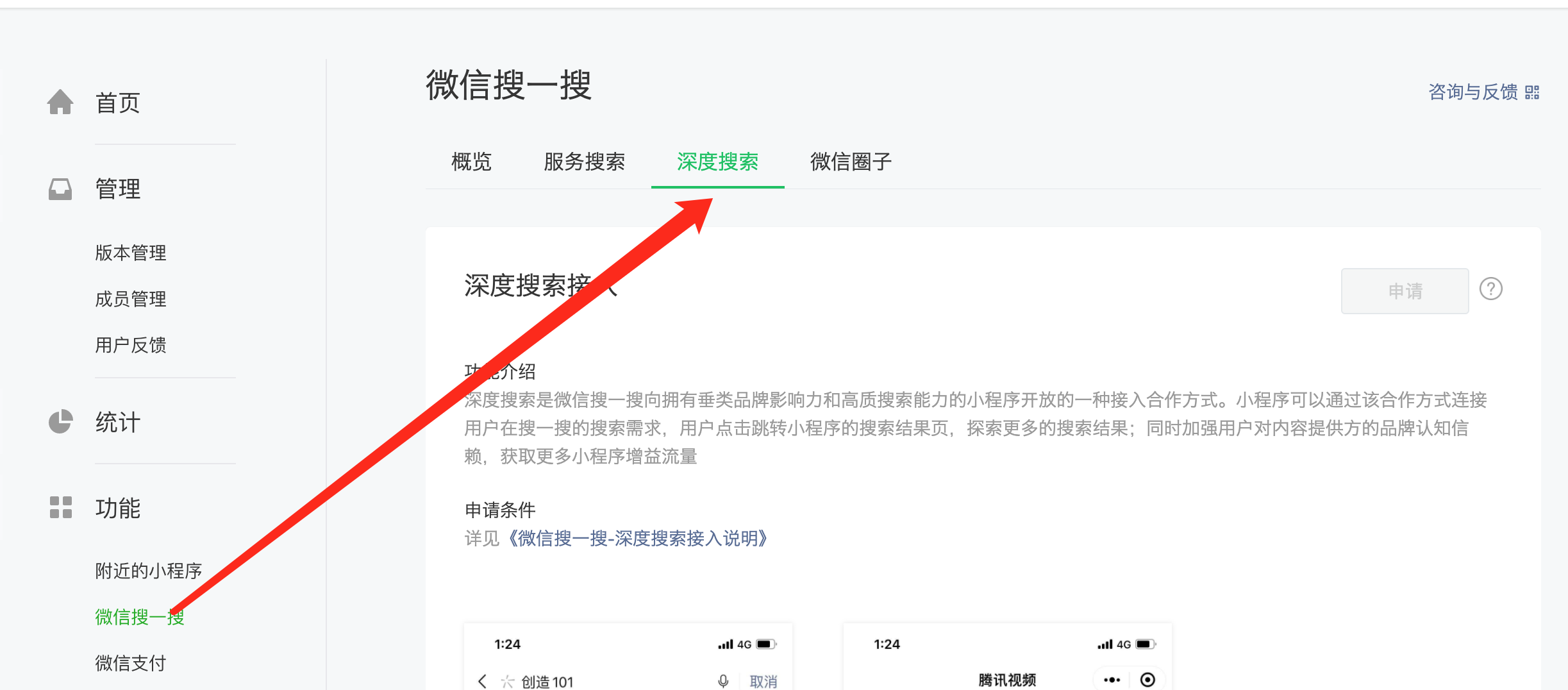
Task: Click the 首页 house icon
Action: [60, 102]
